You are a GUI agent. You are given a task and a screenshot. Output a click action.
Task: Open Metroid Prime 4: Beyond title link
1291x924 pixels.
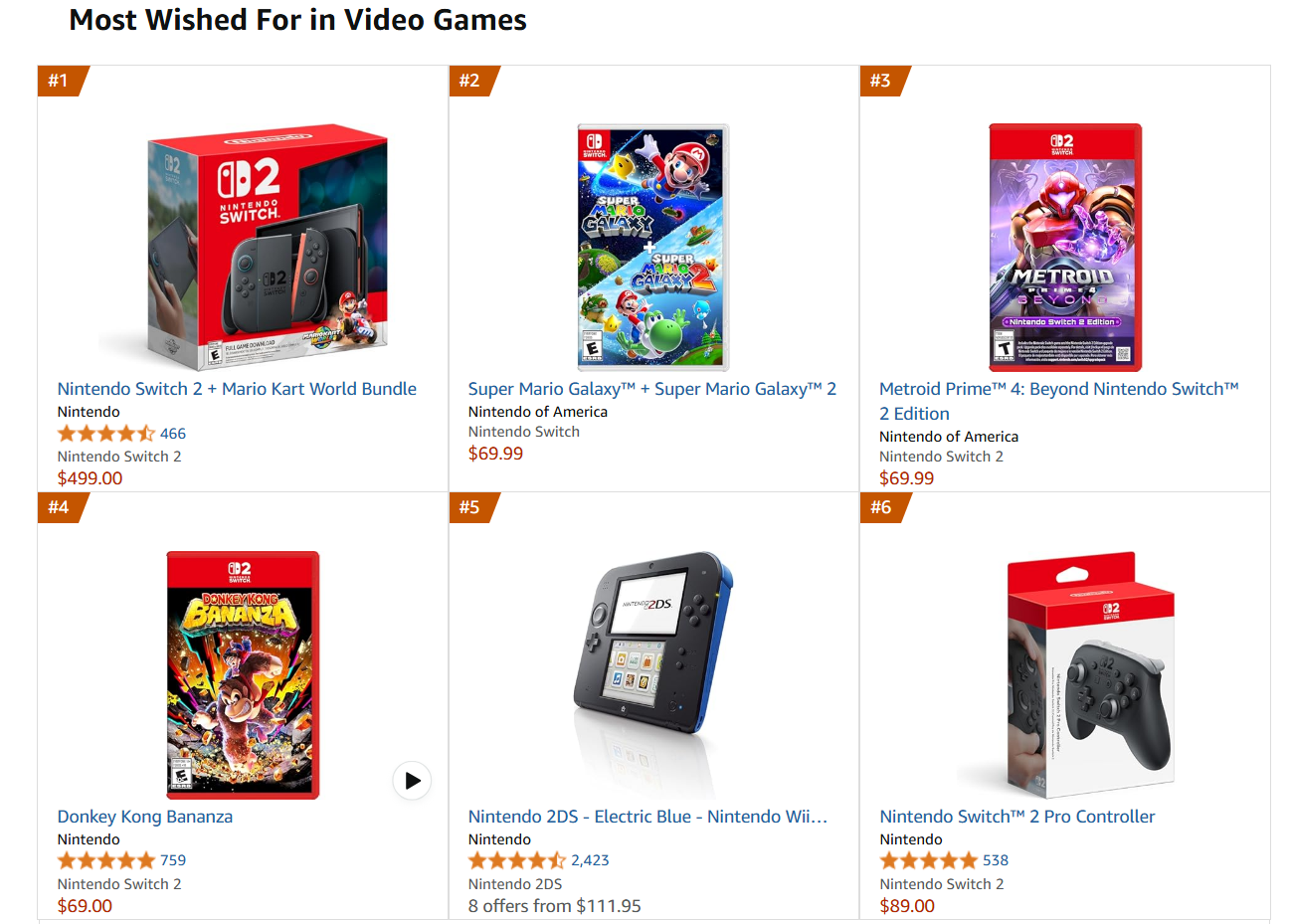click(1059, 401)
